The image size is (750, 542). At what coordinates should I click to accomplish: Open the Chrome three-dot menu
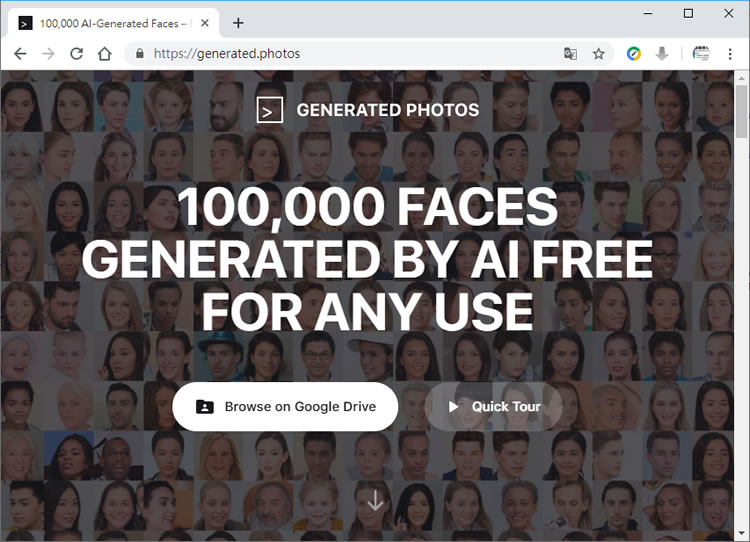pyautogui.click(x=731, y=54)
